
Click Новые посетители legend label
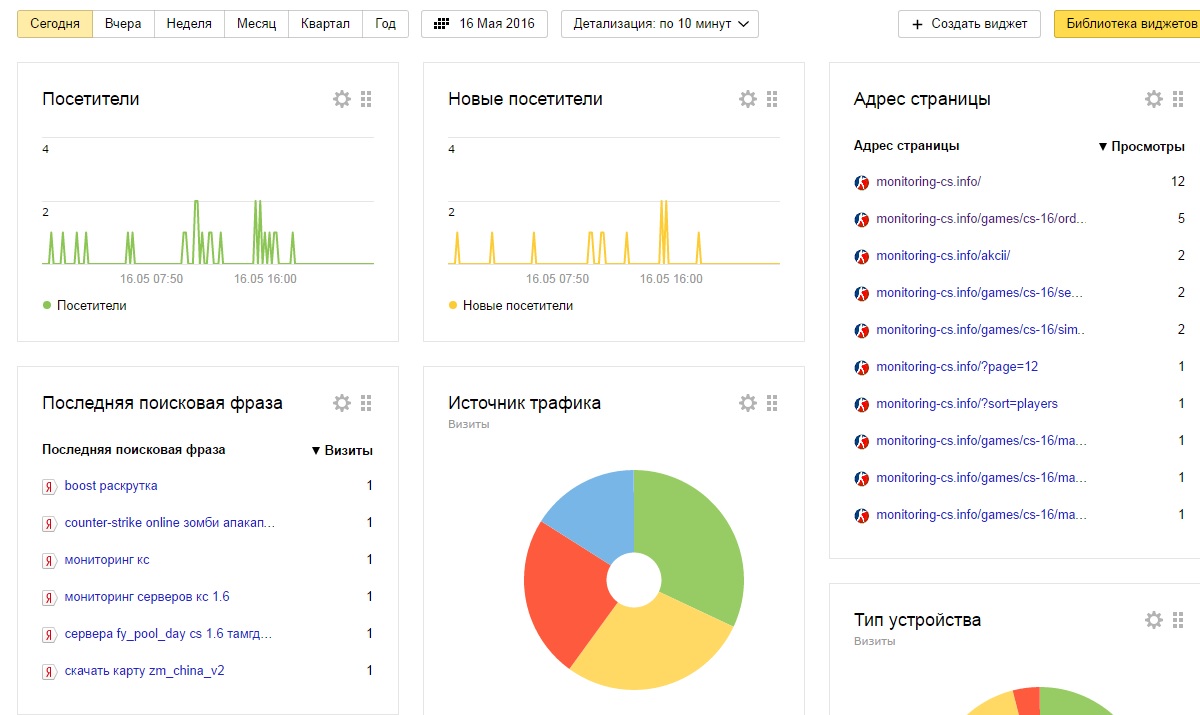518,306
